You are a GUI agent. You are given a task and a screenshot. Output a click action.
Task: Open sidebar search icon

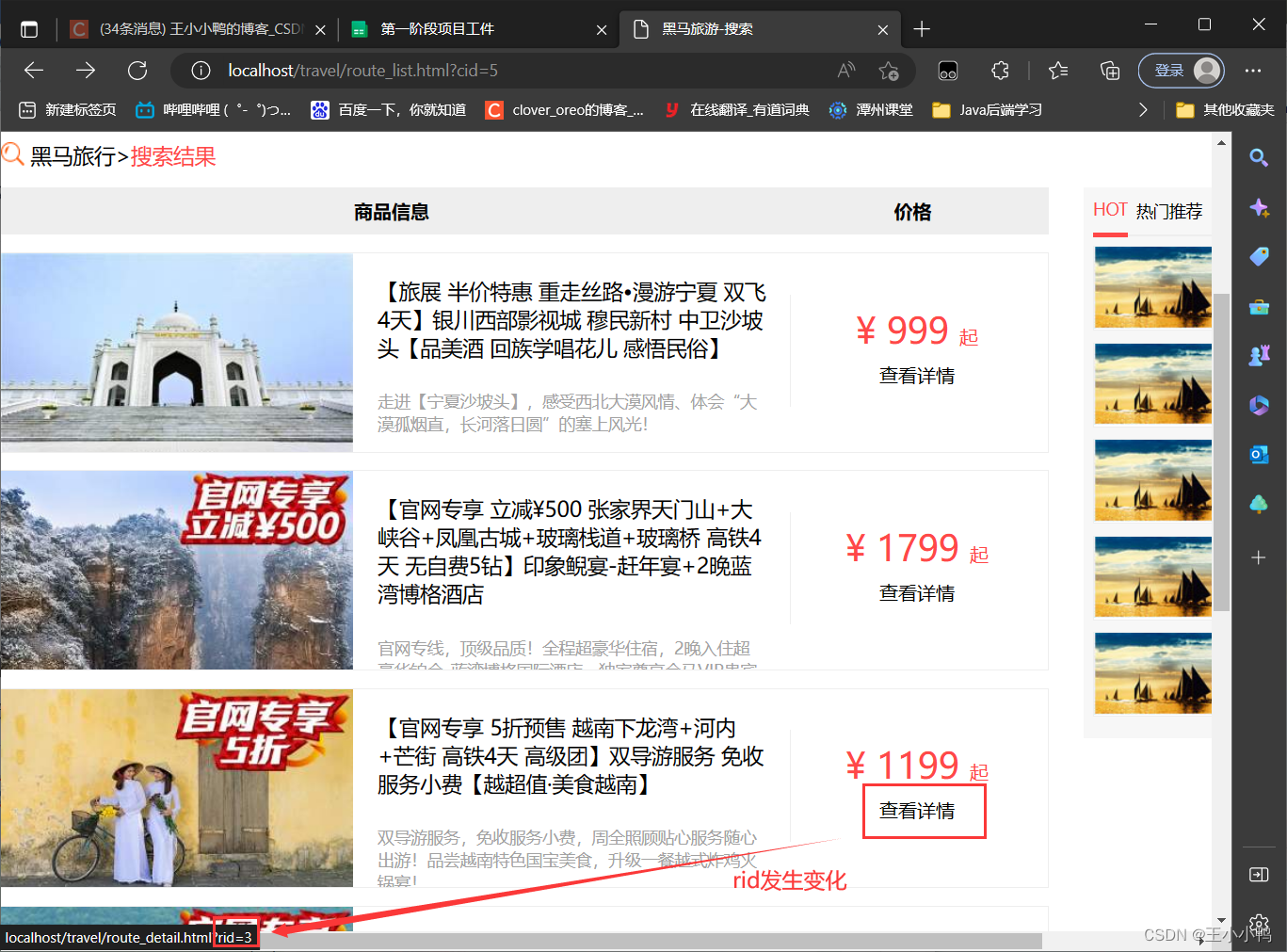[x=1259, y=157]
